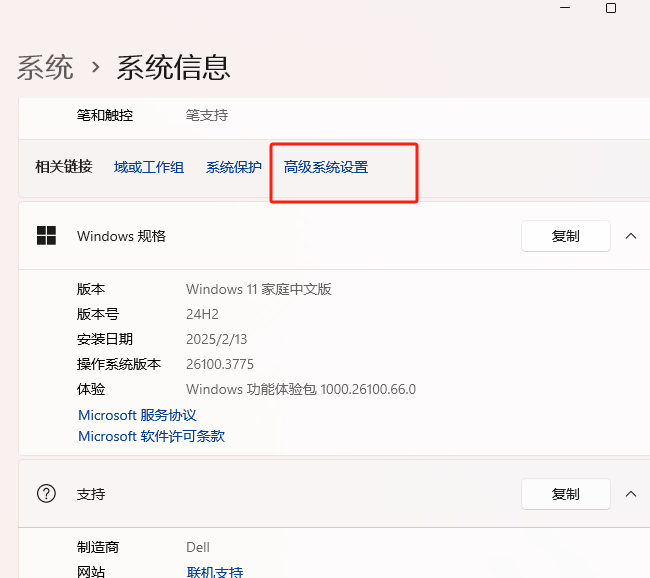This screenshot has height=578, width=650.
Task: Collapse the Windows 规格 section chevron
Action: 631,236
